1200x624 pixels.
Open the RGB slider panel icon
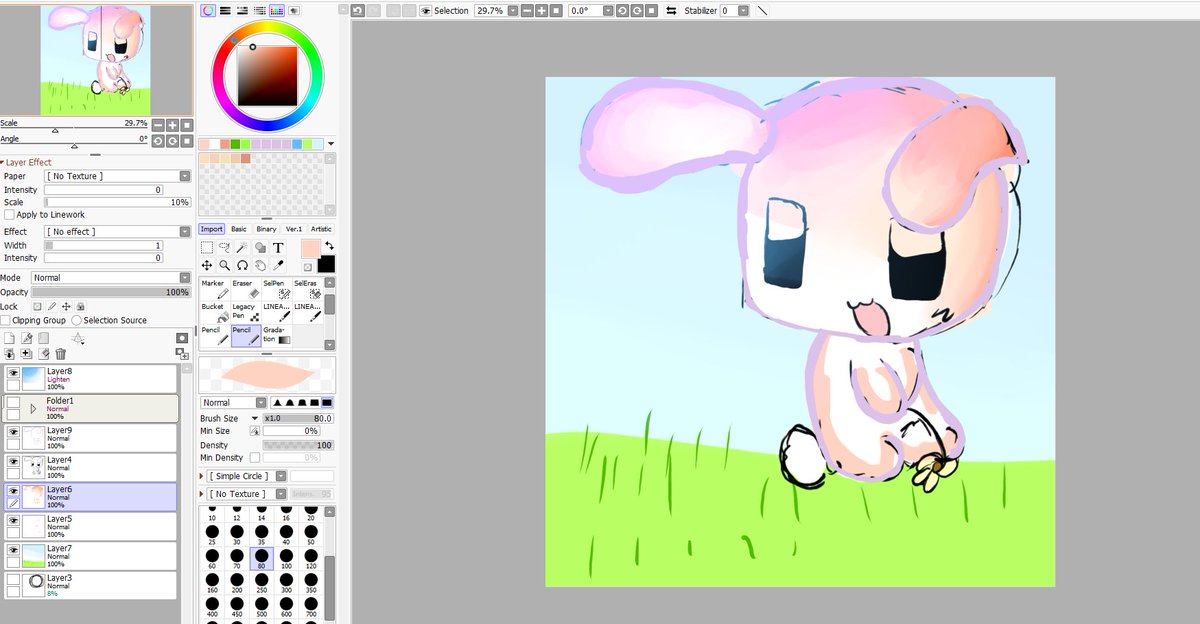click(x=225, y=10)
